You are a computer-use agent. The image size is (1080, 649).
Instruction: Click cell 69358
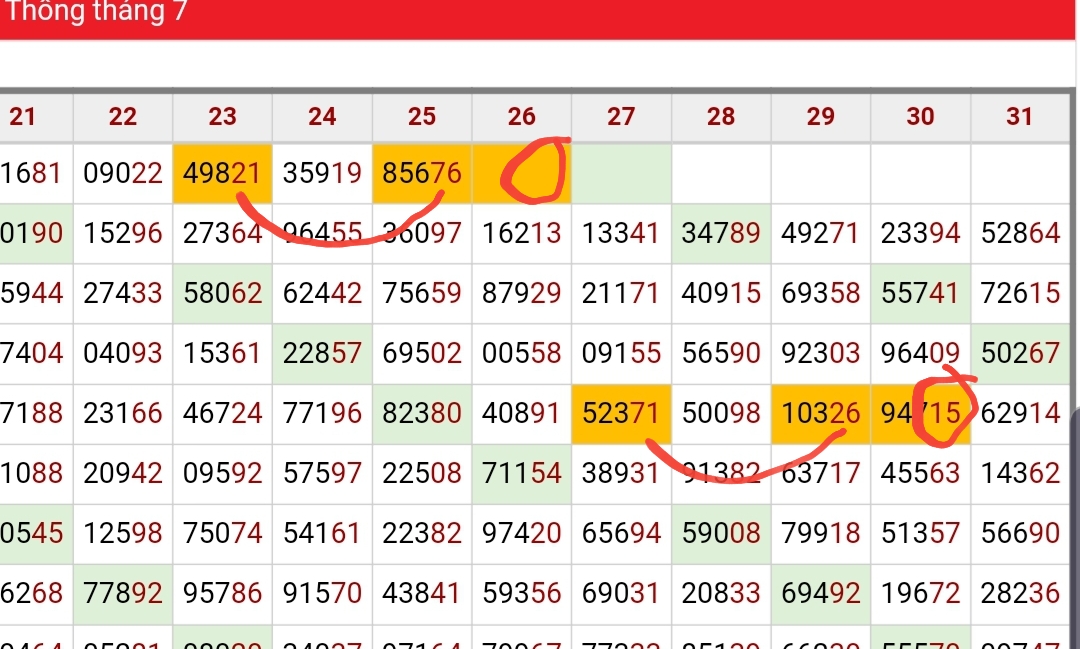coord(821,293)
